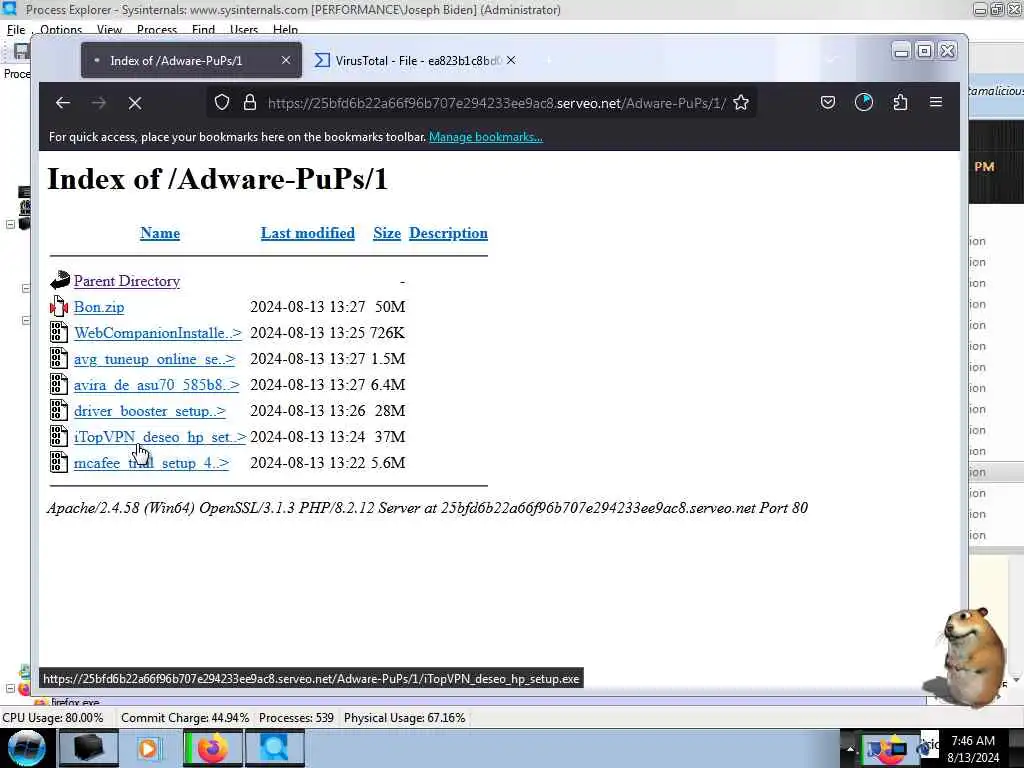The image size is (1024, 768).
Task: Open the Firefox taskbar button
Action: pyautogui.click(x=212, y=748)
